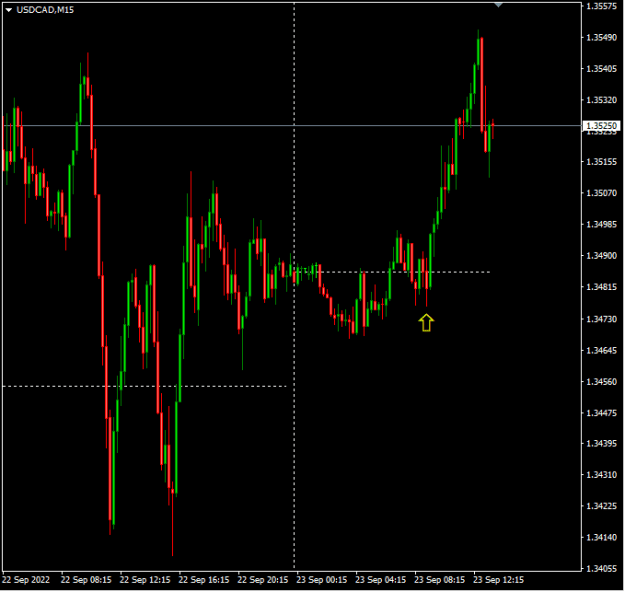Click time axis label 23 Sep 12:15

tap(498, 580)
